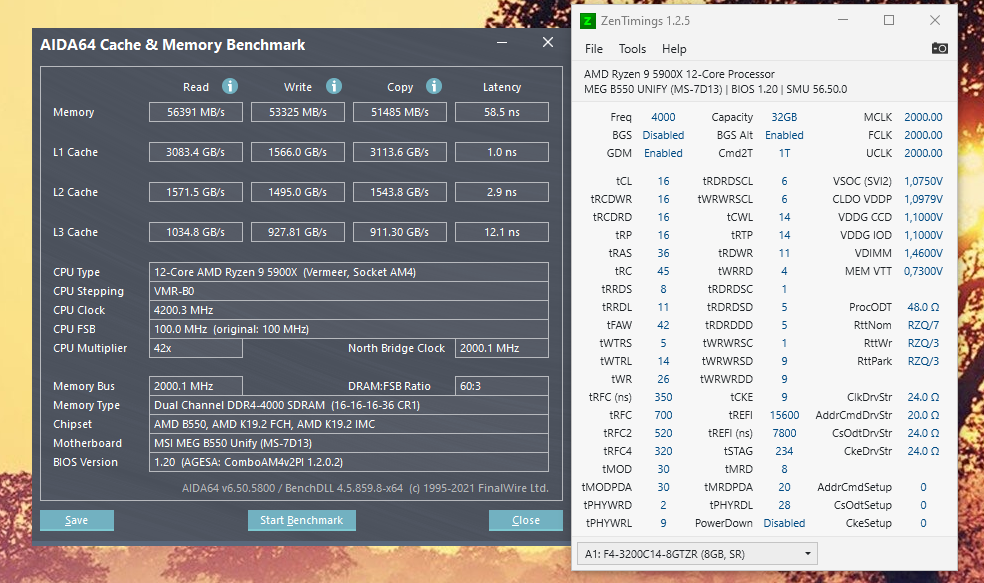The image size is (984, 583).
Task: Click Start Benchmark in AIDA64
Action: 302,520
